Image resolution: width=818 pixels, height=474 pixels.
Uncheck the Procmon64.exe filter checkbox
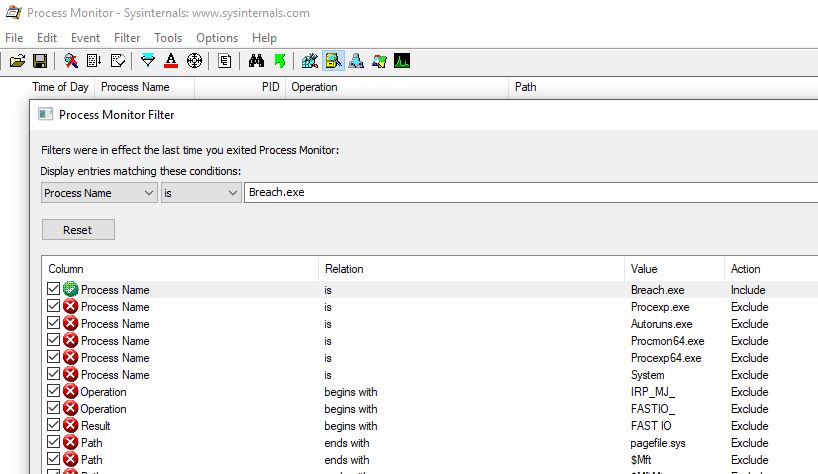(53, 339)
